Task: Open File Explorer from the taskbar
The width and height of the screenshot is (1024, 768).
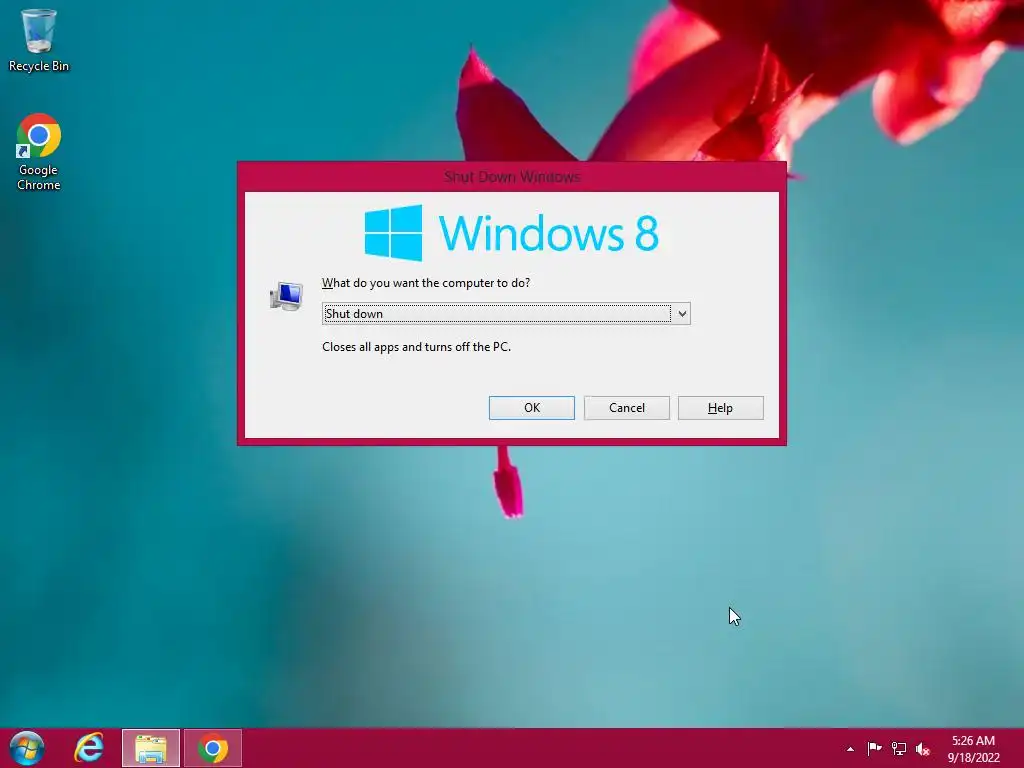Action: click(151, 748)
